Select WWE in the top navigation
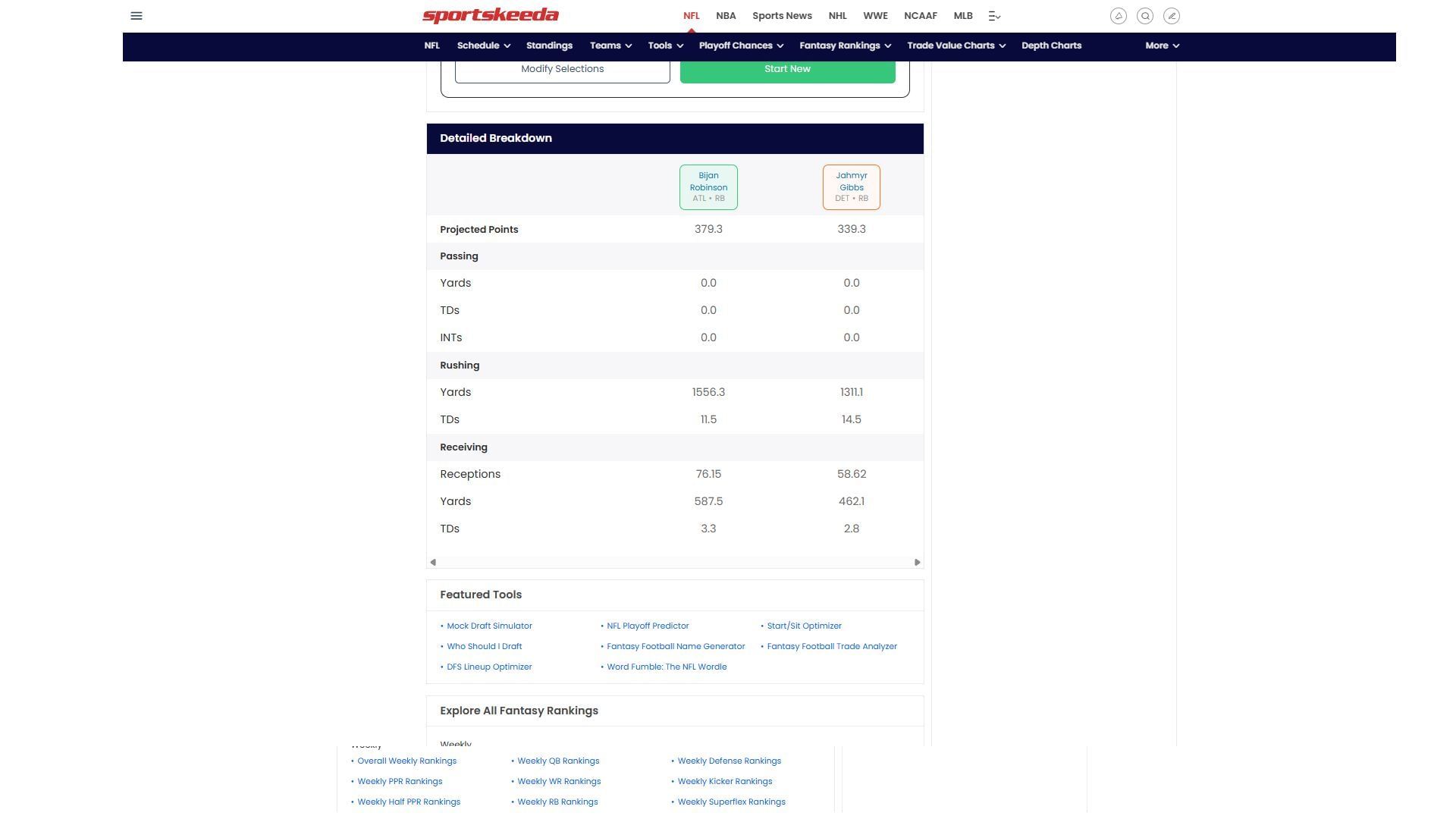Screen dimensions: 1456x819 tap(875, 16)
